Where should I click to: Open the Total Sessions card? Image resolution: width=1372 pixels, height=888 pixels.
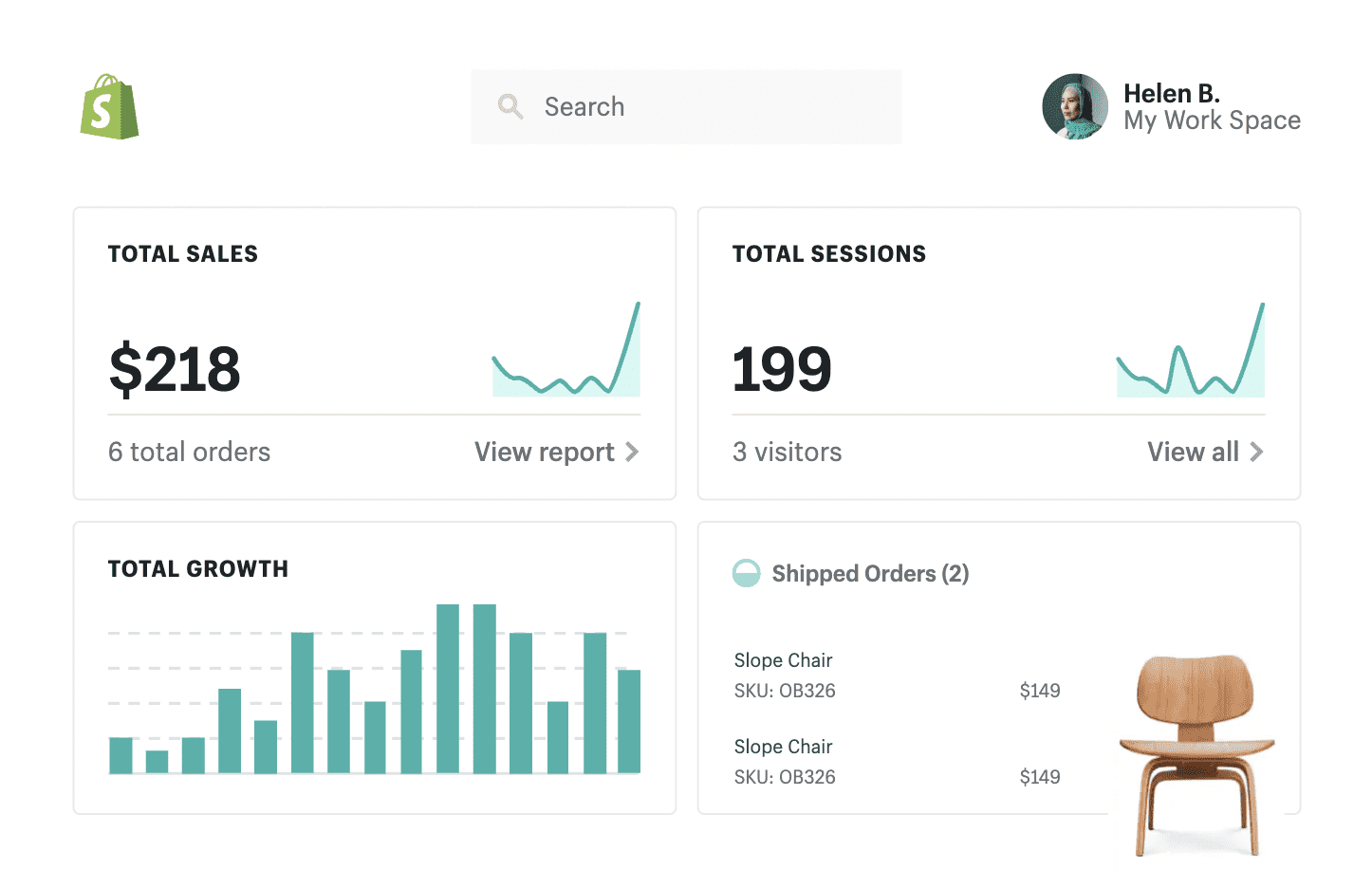point(997,353)
